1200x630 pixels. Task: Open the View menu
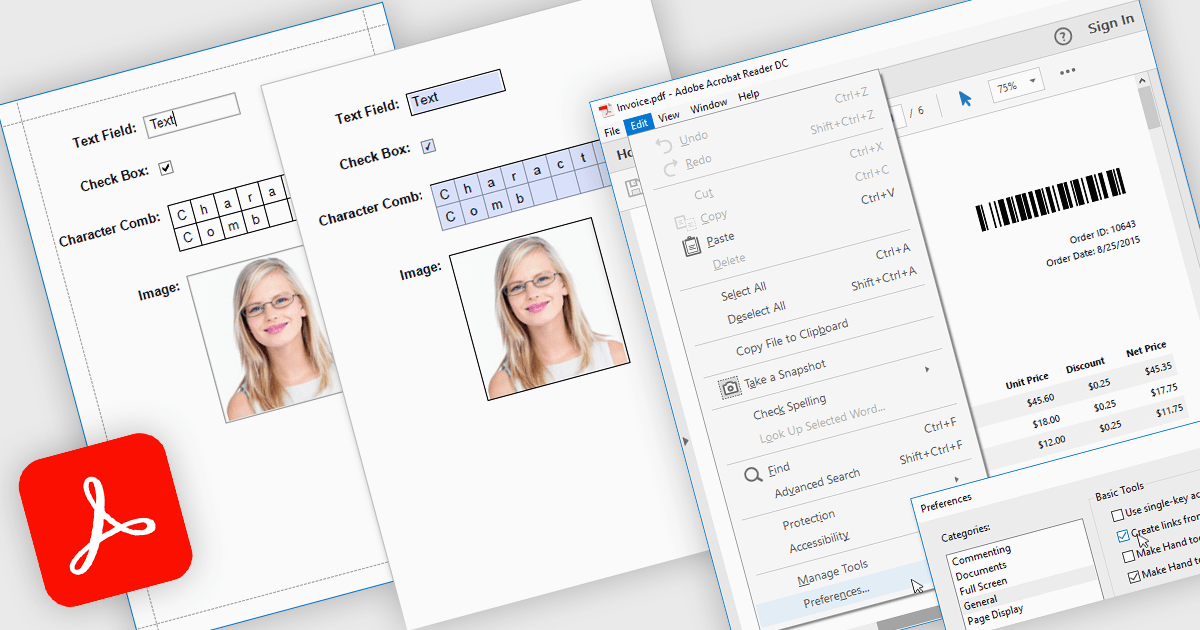[669, 117]
